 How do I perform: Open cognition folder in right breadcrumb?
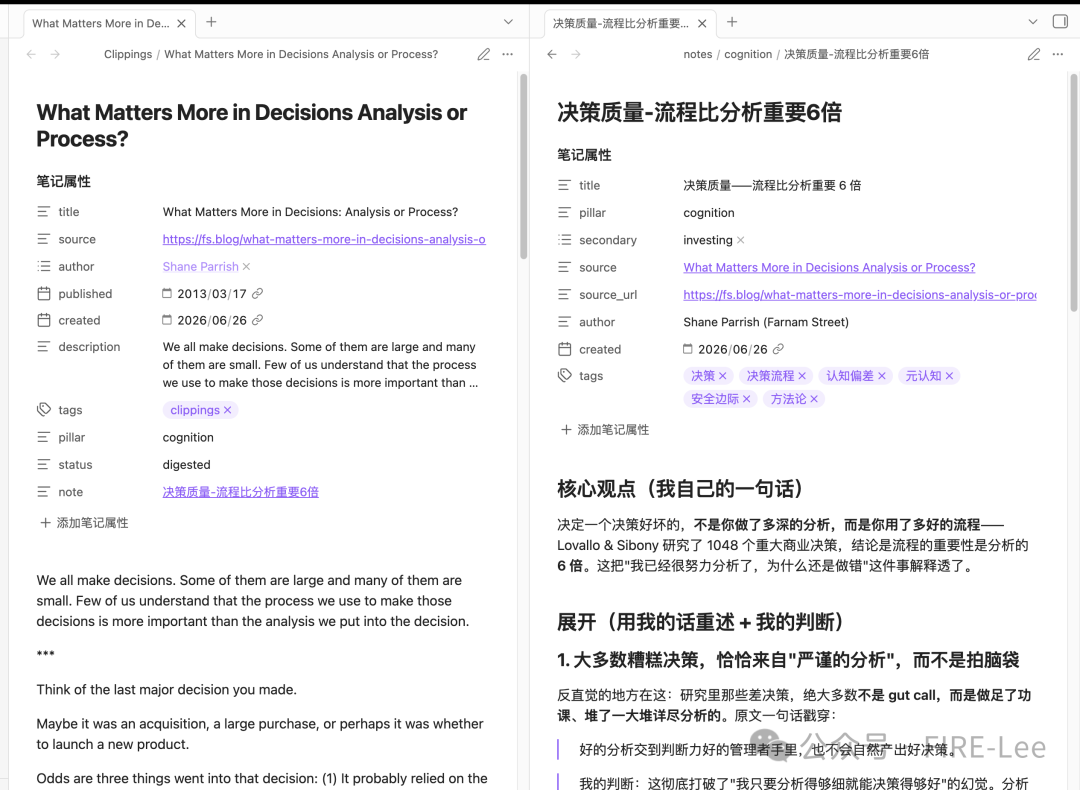click(x=748, y=54)
